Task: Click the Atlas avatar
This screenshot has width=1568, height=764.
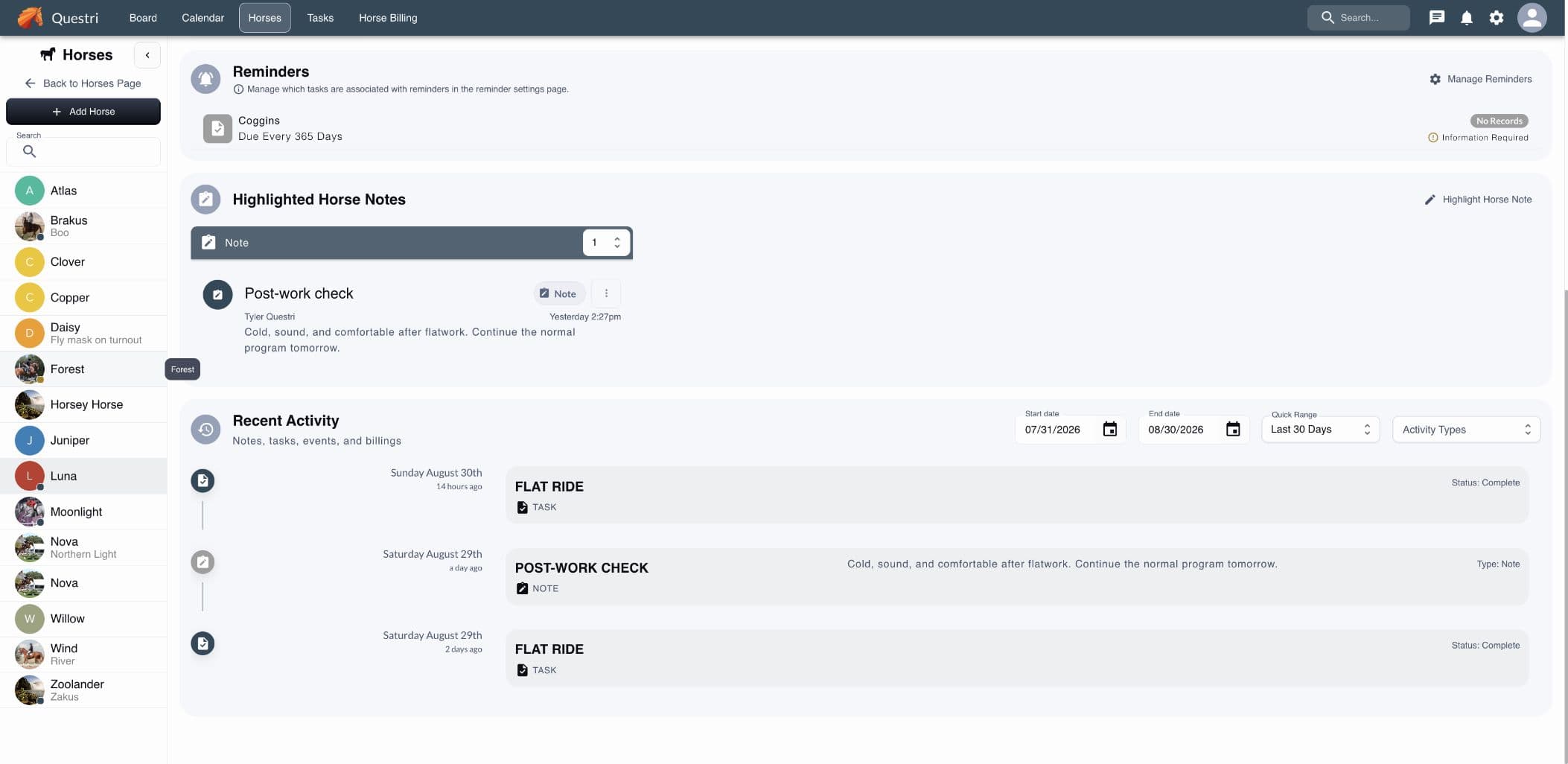Action: (30, 191)
